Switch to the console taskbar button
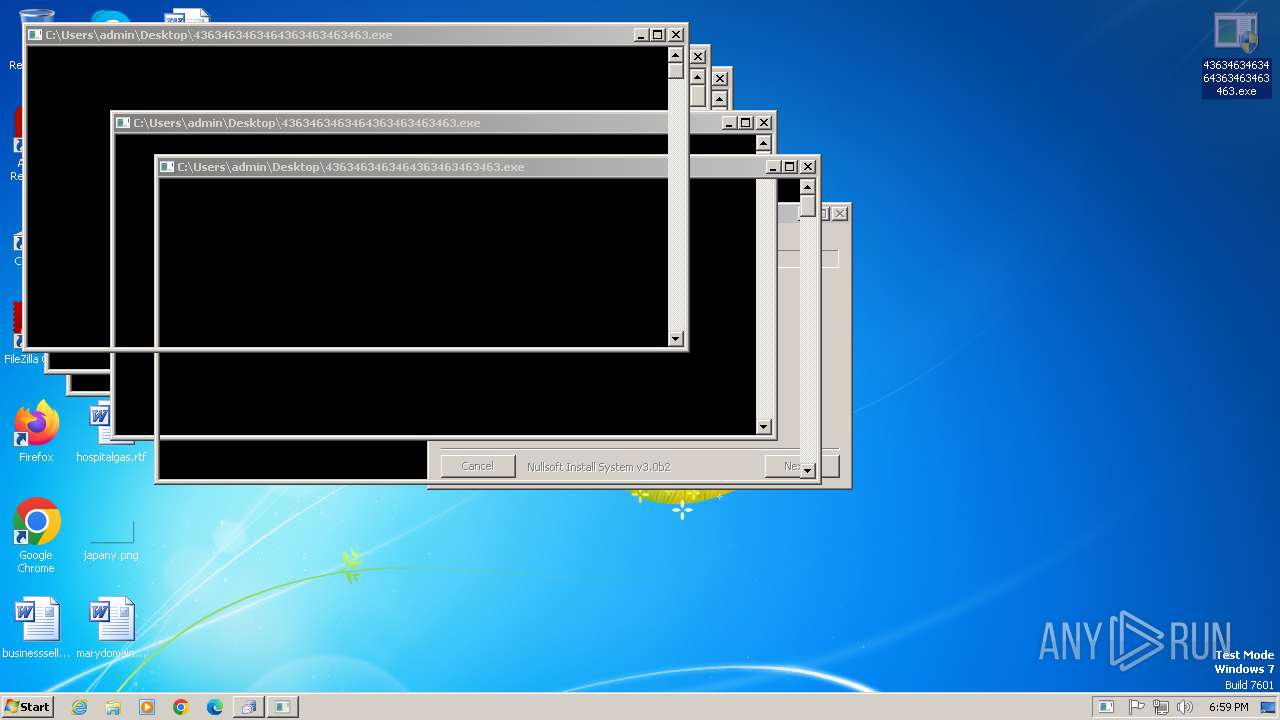 (282, 707)
